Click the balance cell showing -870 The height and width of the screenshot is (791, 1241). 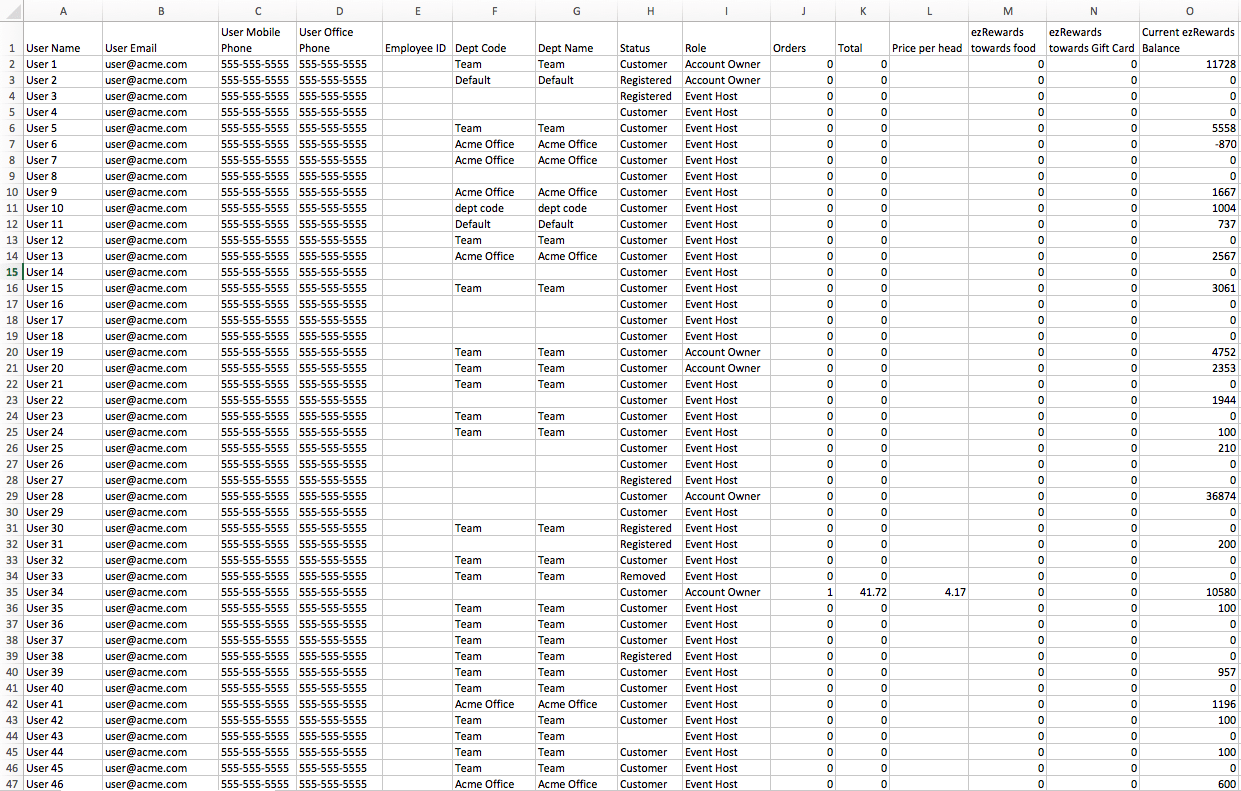[1189, 144]
